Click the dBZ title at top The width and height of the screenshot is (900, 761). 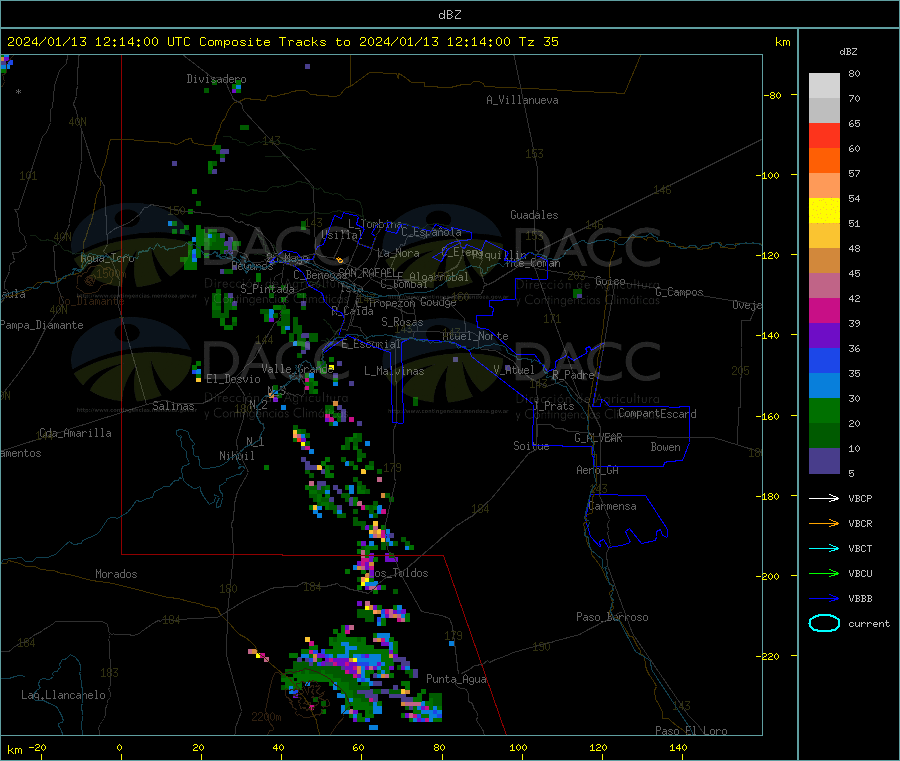pos(449,15)
